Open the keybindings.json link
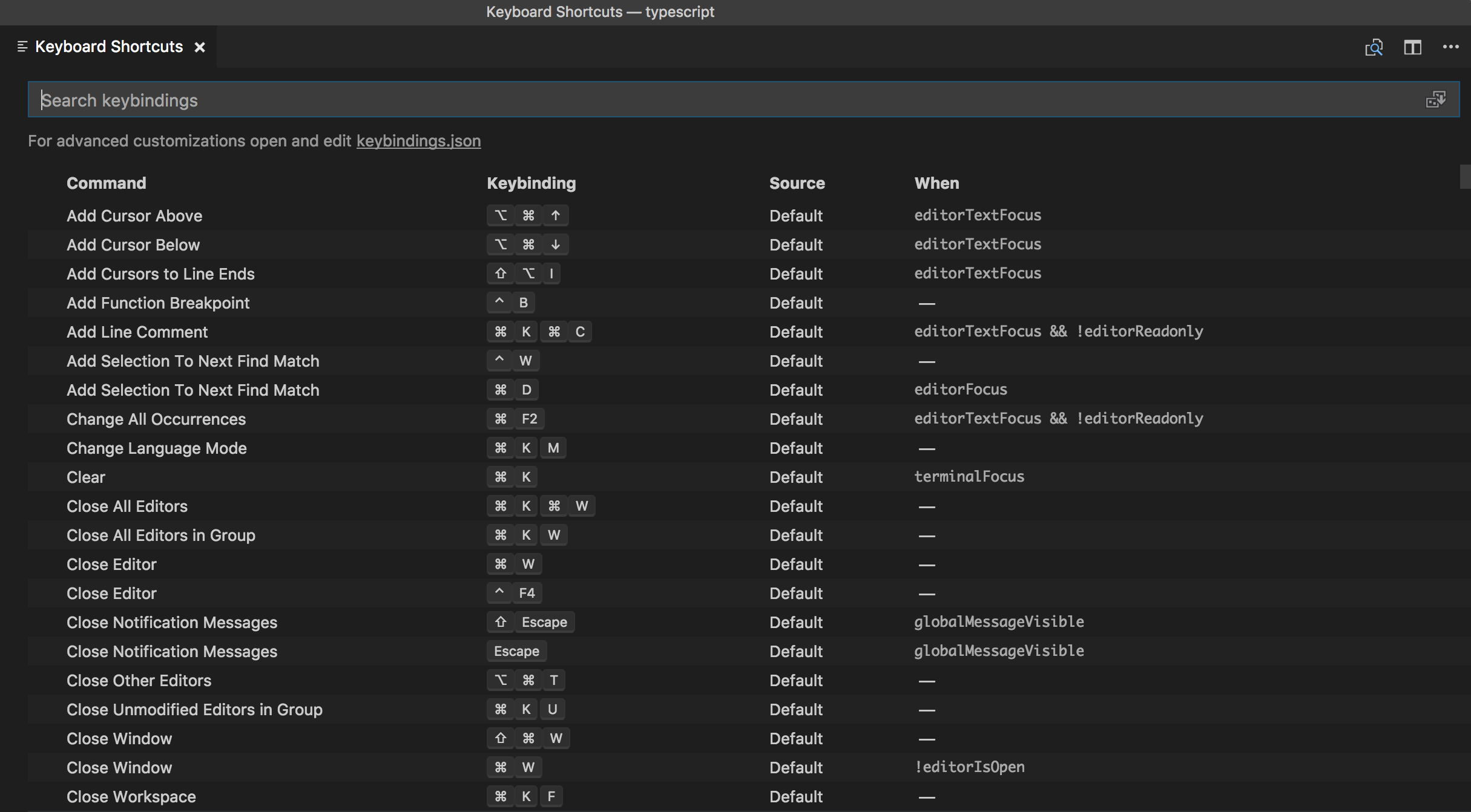 point(418,141)
